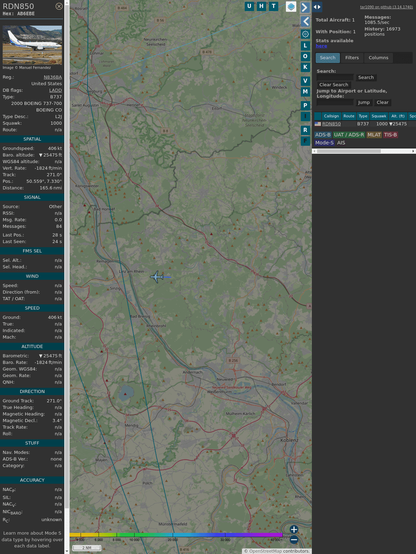Click the R map button
416x554 pixels.
pos(305,130)
